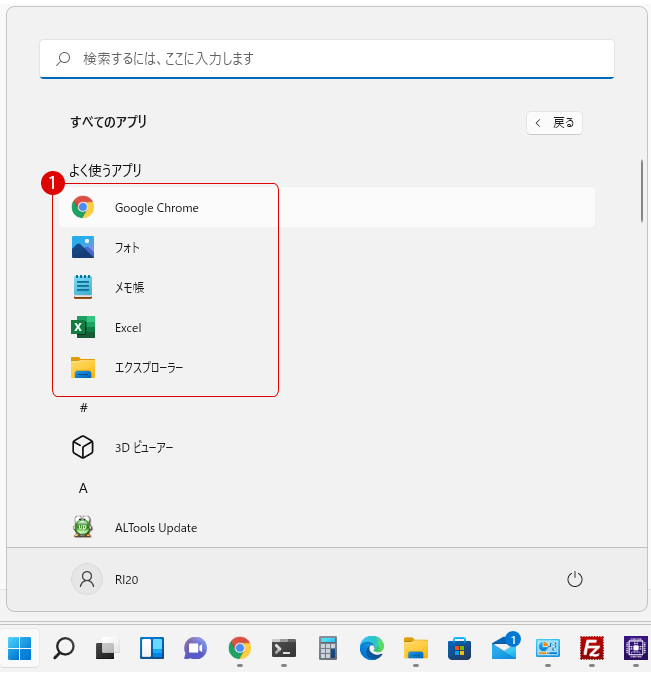Switch to FileZilla on the taskbar
651x676 pixels.
click(592, 648)
